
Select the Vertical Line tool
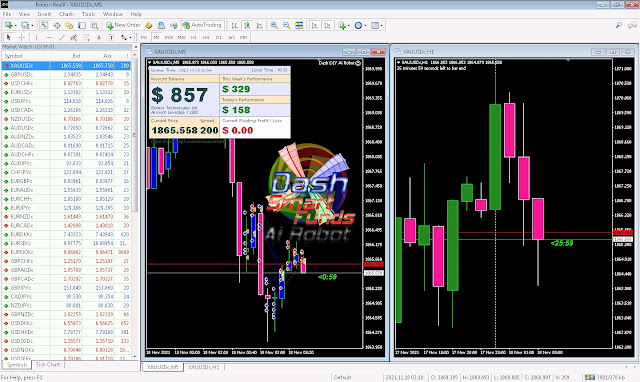36,38
